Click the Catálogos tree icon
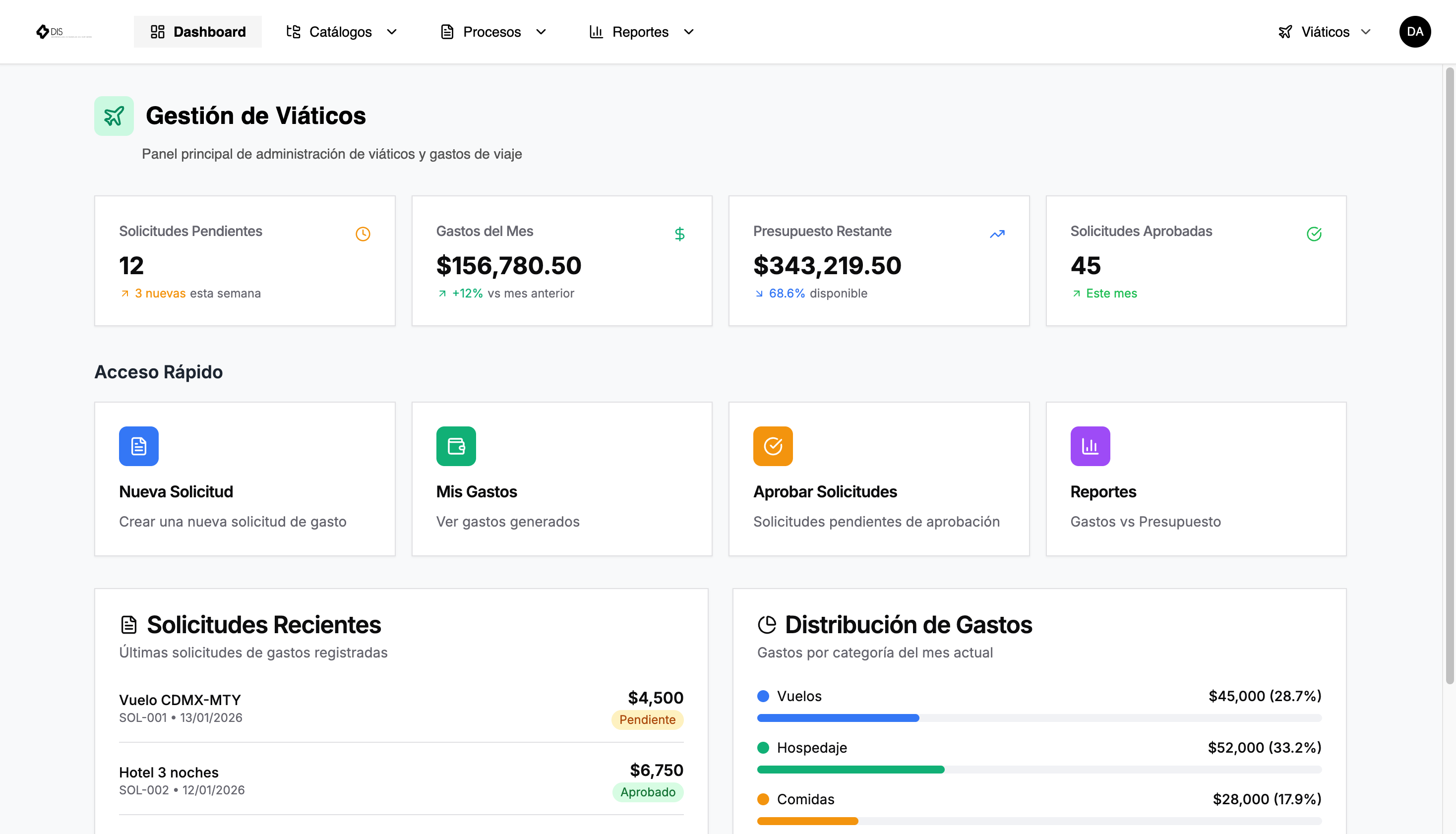This screenshot has height=834, width=1456. coord(294,32)
